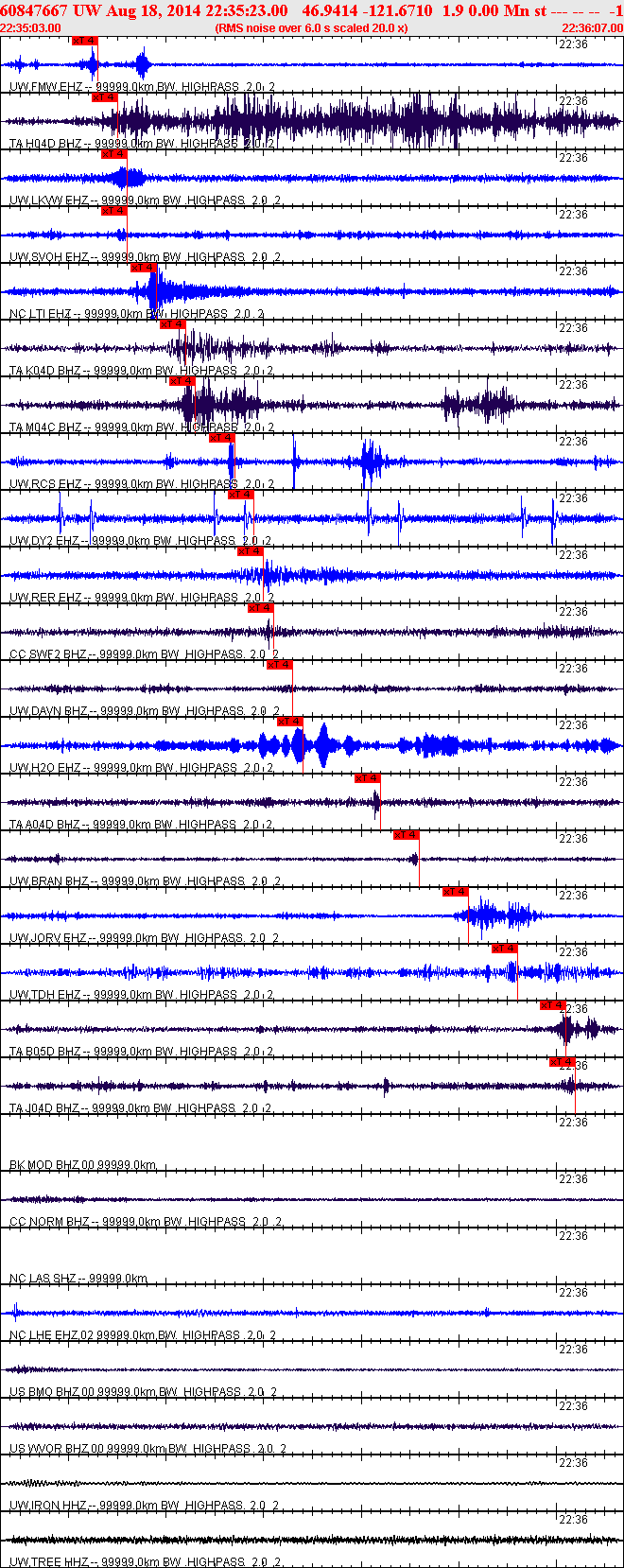
Task: Select the red pick marker on the UW.JORV trace
Action: tap(455, 892)
